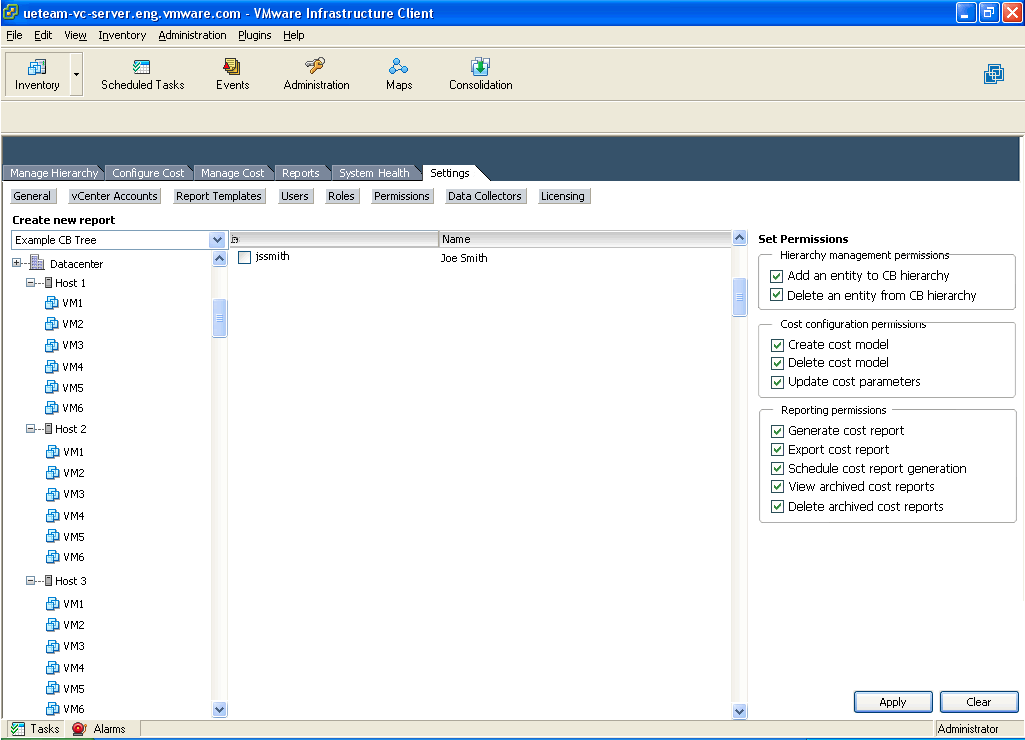
Task: Open the Administration menu
Action: click(x=192, y=35)
